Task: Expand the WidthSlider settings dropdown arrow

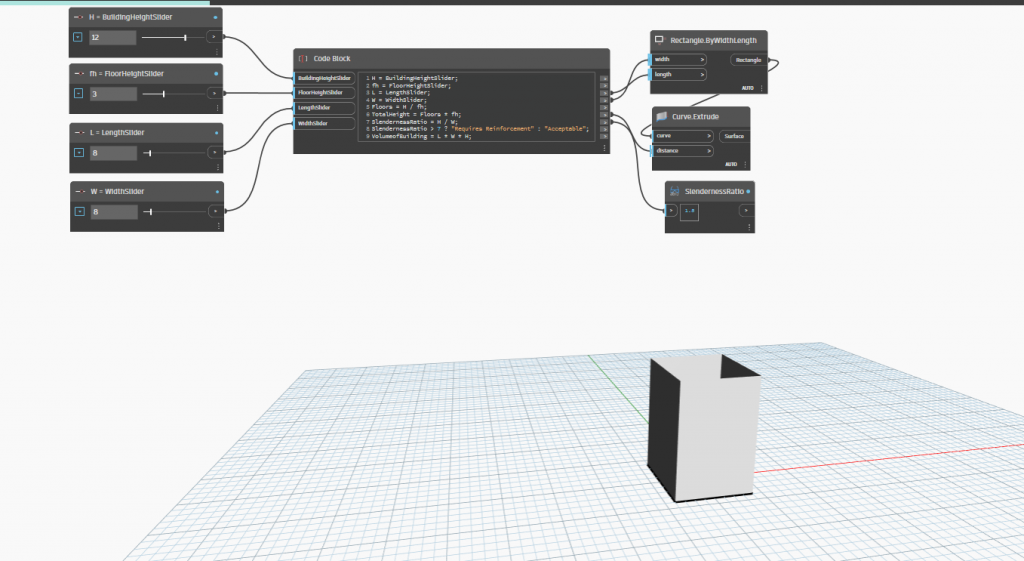Action: [x=80, y=211]
